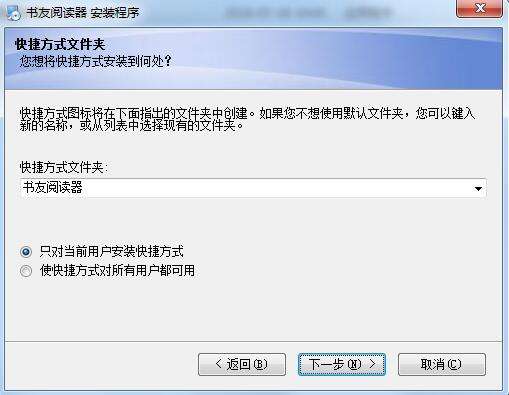Click the 您想将快捷方式安装到何处 subtitle
The height and width of the screenshot is (395, 509).
pyautogui.click(x=95, y=61)
